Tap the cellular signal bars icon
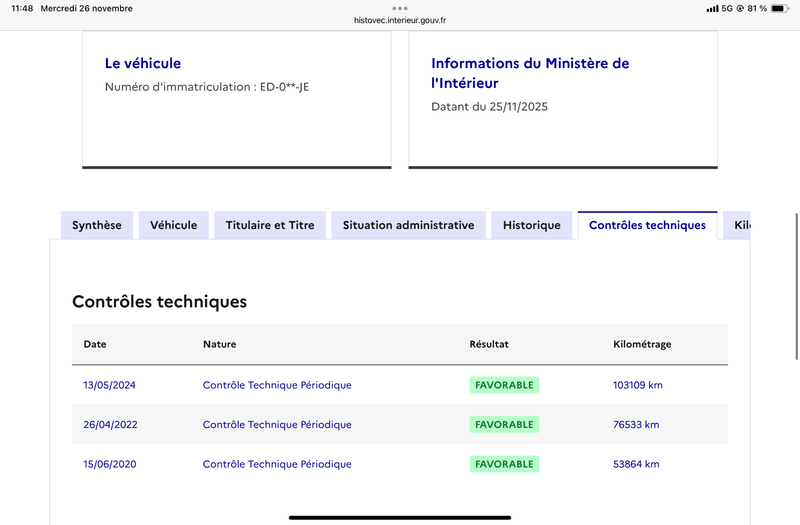 (712, 8)
